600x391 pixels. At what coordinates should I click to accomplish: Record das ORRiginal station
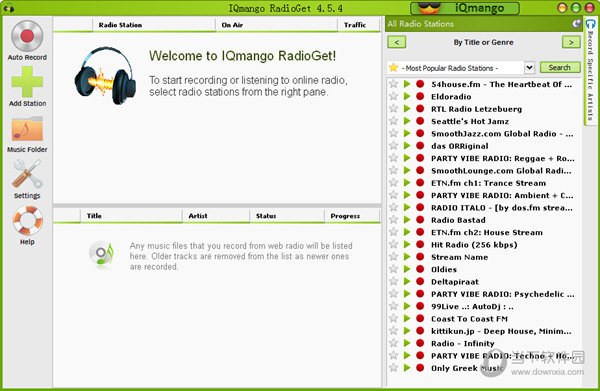420,146
